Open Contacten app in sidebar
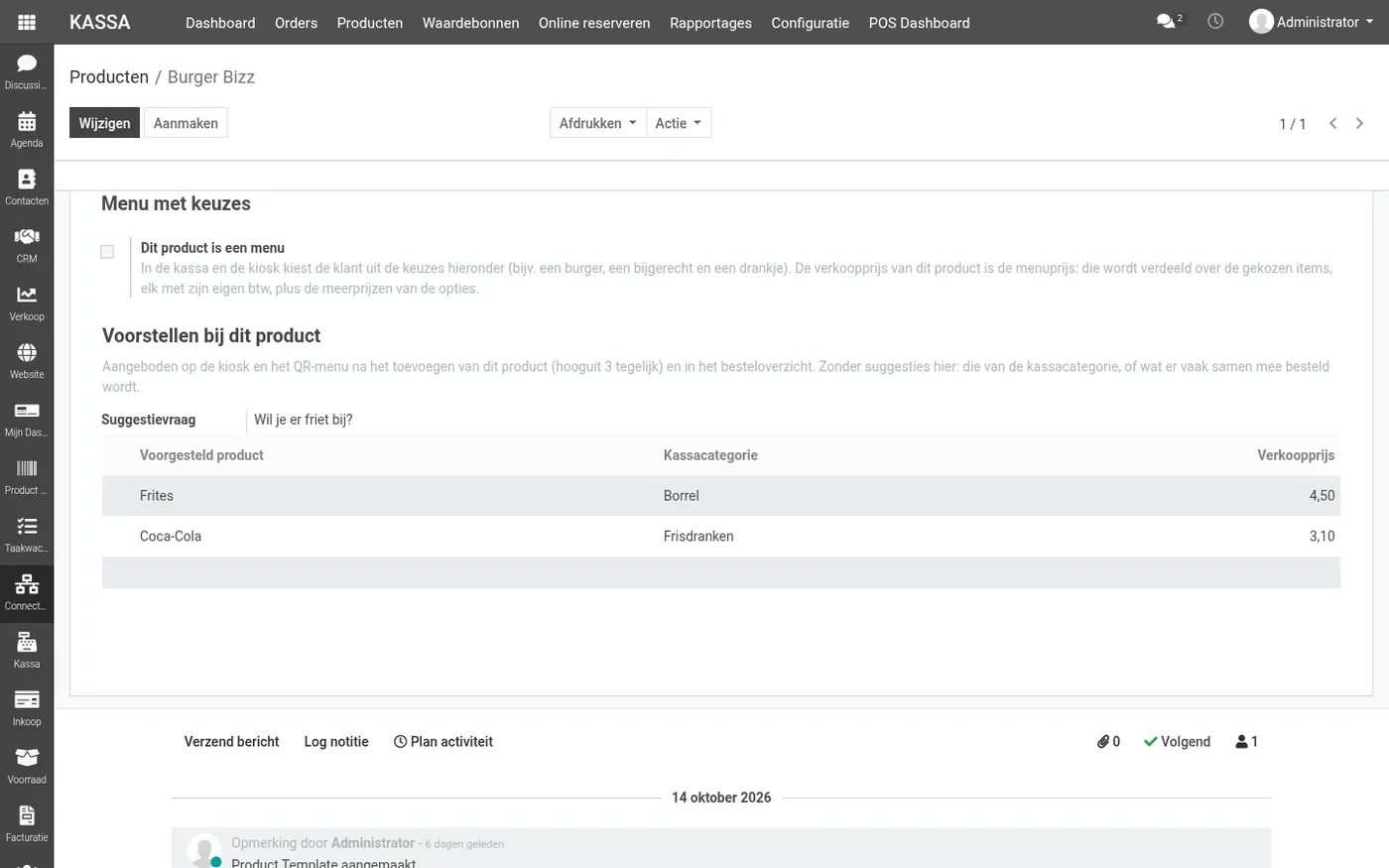The width and height of the screenshot is (1389, 868). [x=27, y=187]
